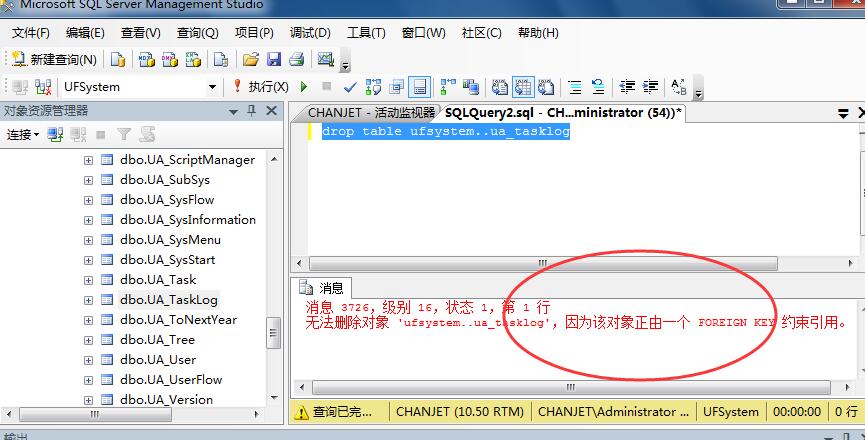Click Specify Values for Template Parameters icon

679,87
